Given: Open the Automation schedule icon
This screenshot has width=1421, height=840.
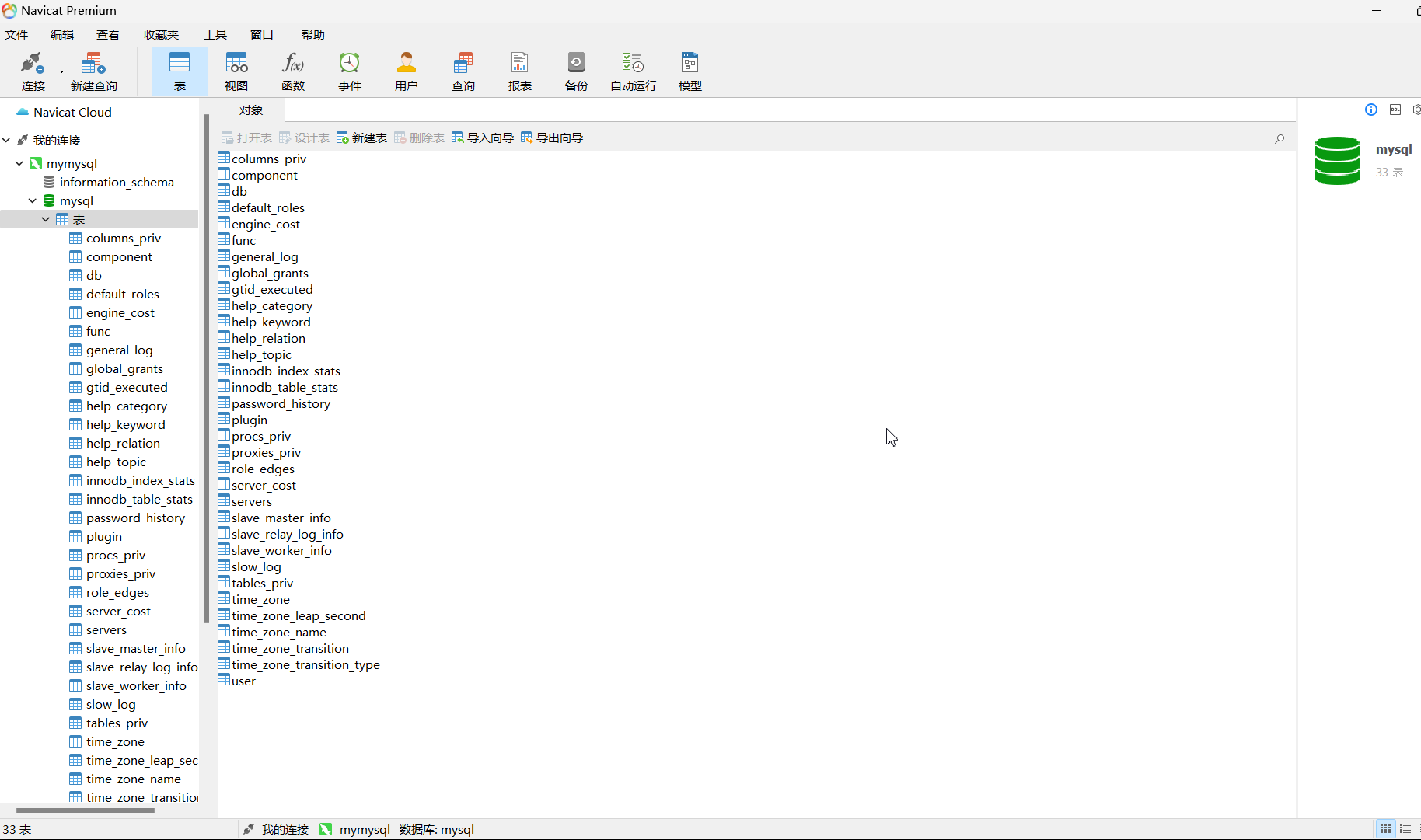Looking at the screenshot, I should (x=634, y=71).
